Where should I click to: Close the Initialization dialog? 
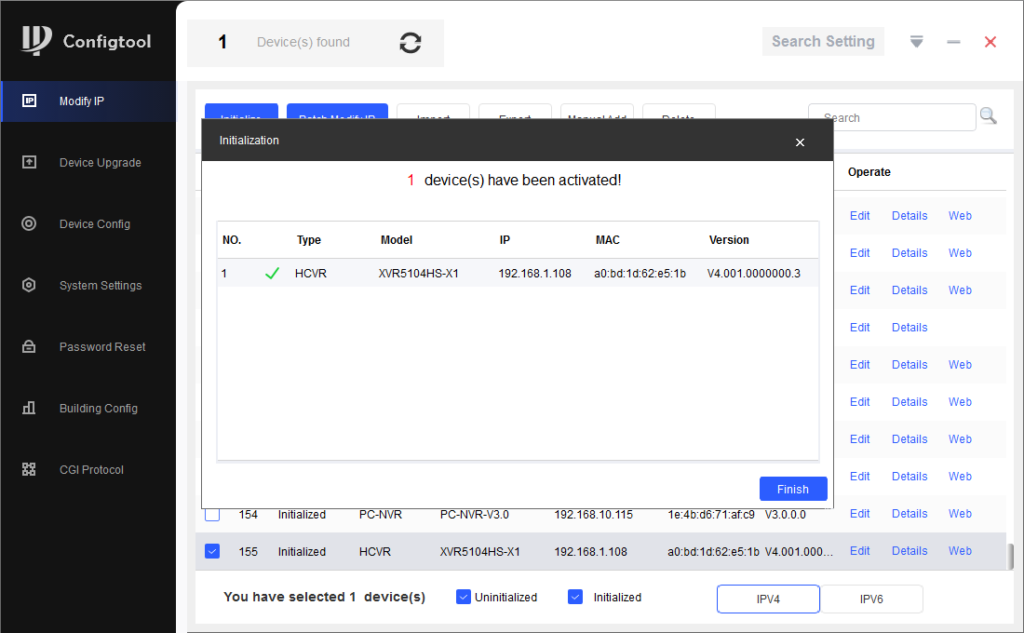click(x=799, y=142)
